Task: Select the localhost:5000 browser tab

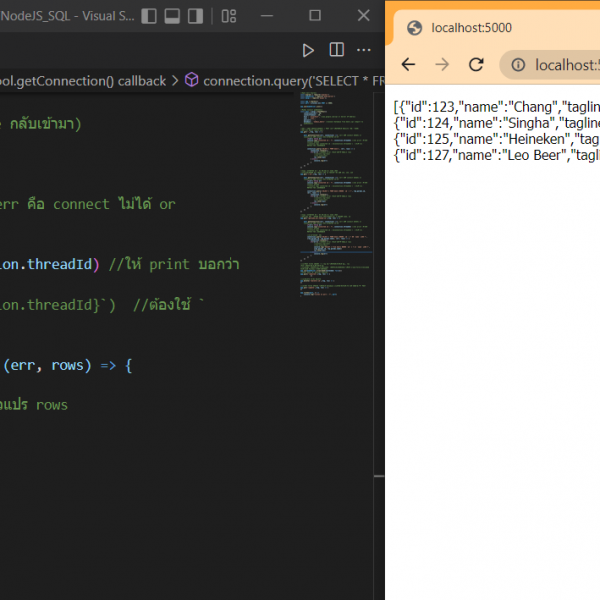Action: [470, 27]
